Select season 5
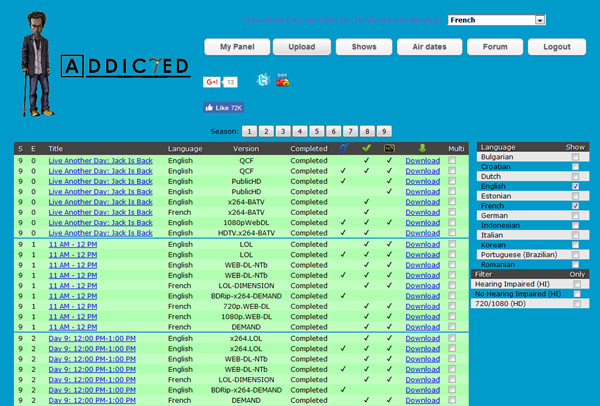The width and height of the screenshot is (600, 406). point(315,131)
